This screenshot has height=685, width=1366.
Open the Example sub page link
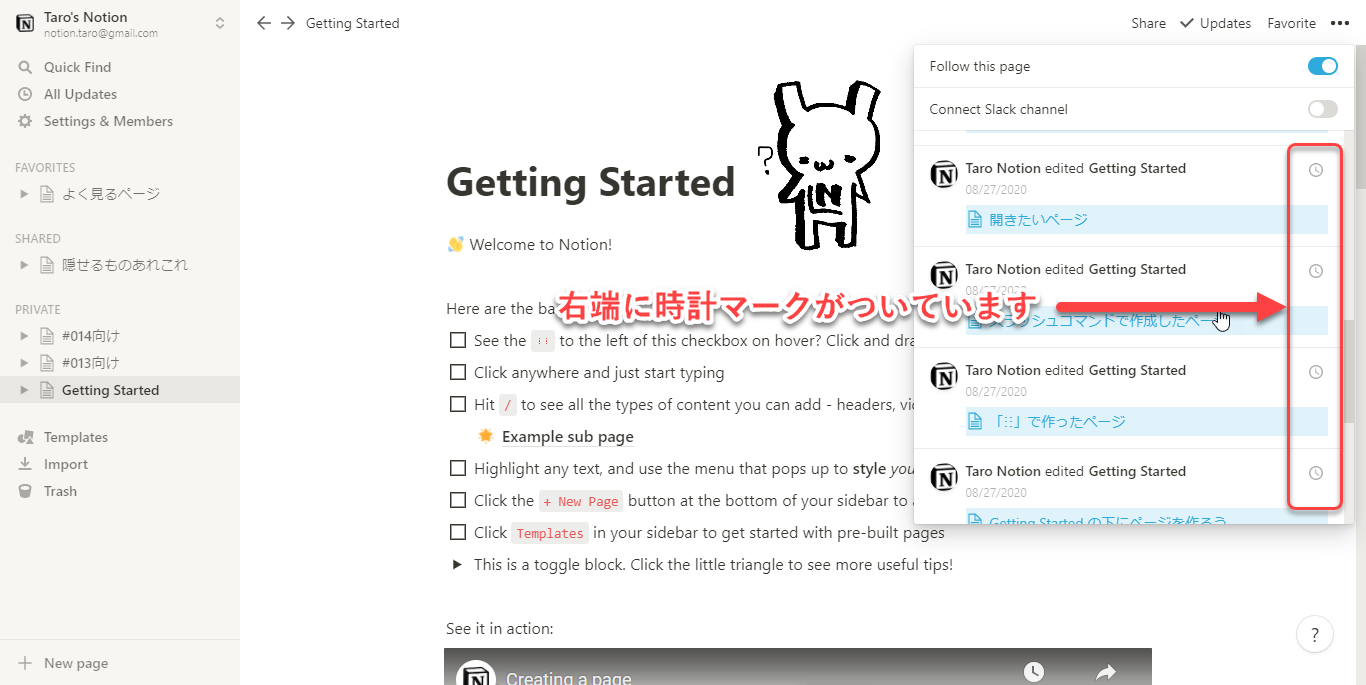pyautogui.click(x=567, y=436)
